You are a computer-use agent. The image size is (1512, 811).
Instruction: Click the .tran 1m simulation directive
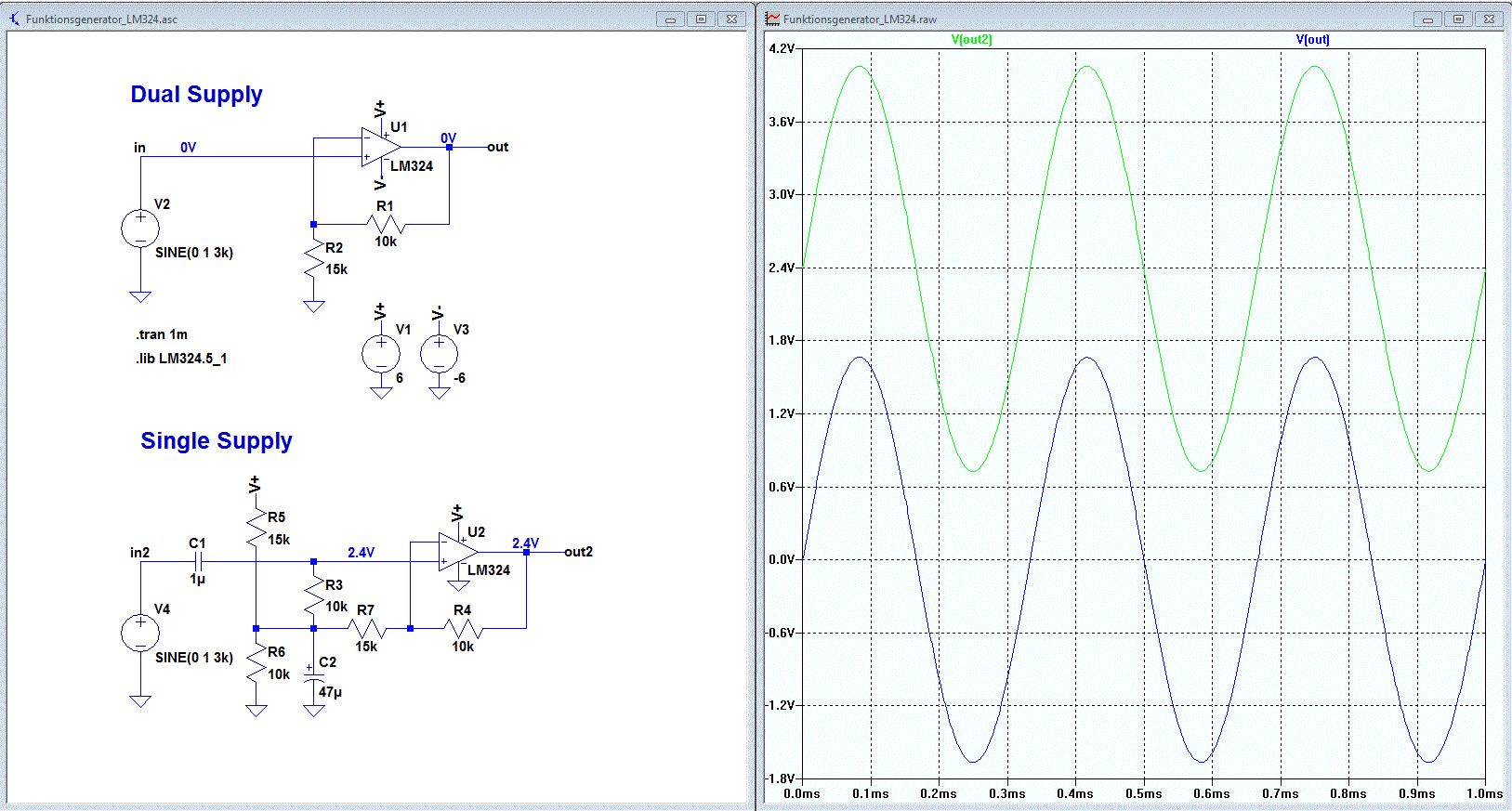tap(162, 334)
